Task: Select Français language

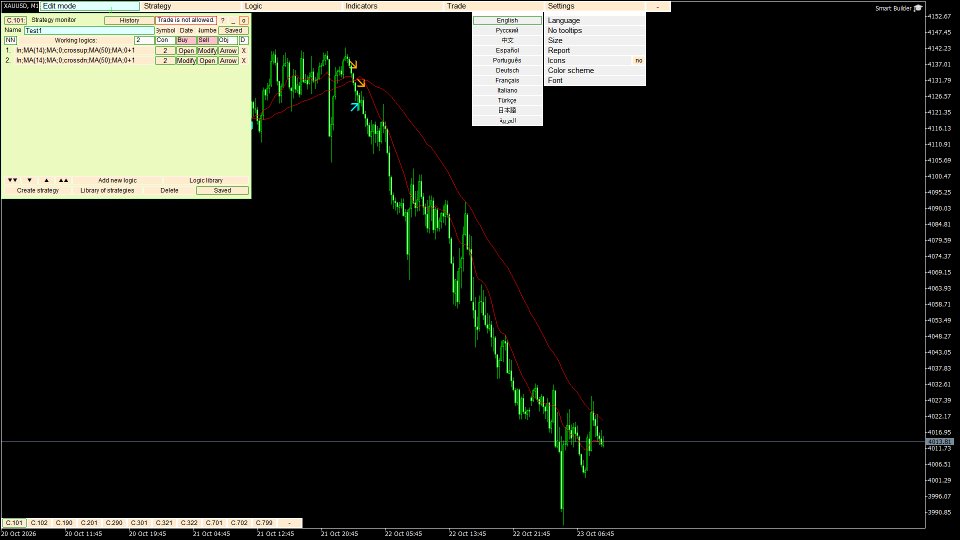Action: click(508, 81)
